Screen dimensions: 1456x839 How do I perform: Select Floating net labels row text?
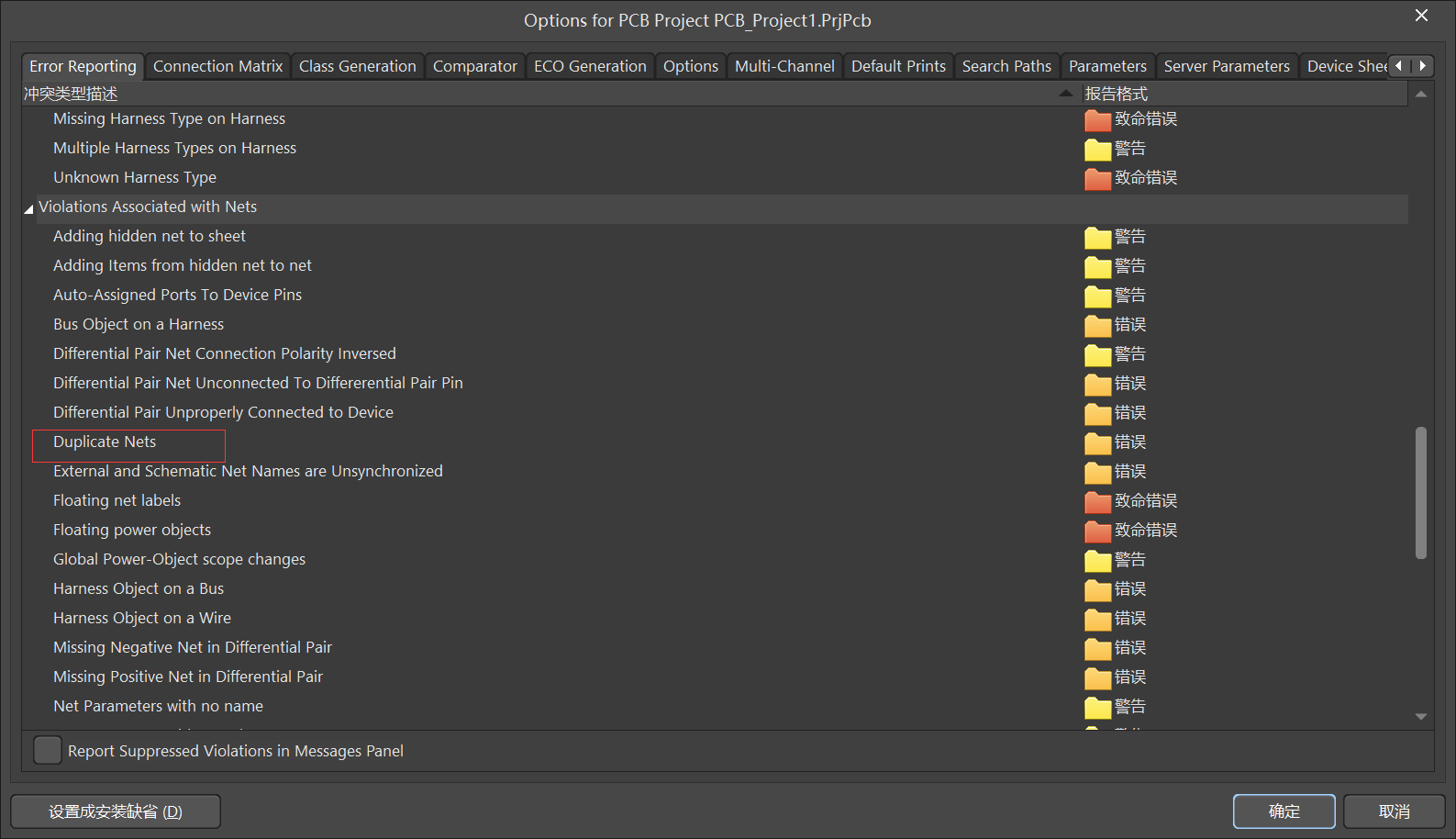click(x=117, y=500)
